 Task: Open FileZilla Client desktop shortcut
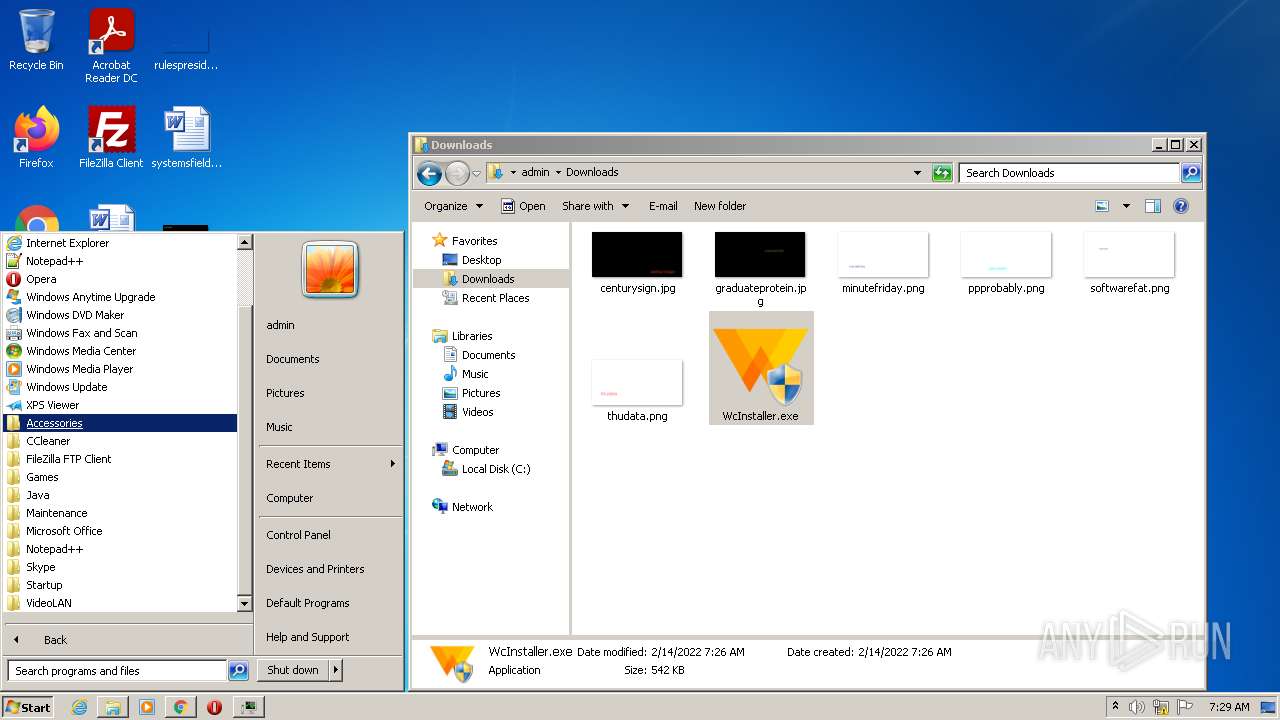point(111,138)
